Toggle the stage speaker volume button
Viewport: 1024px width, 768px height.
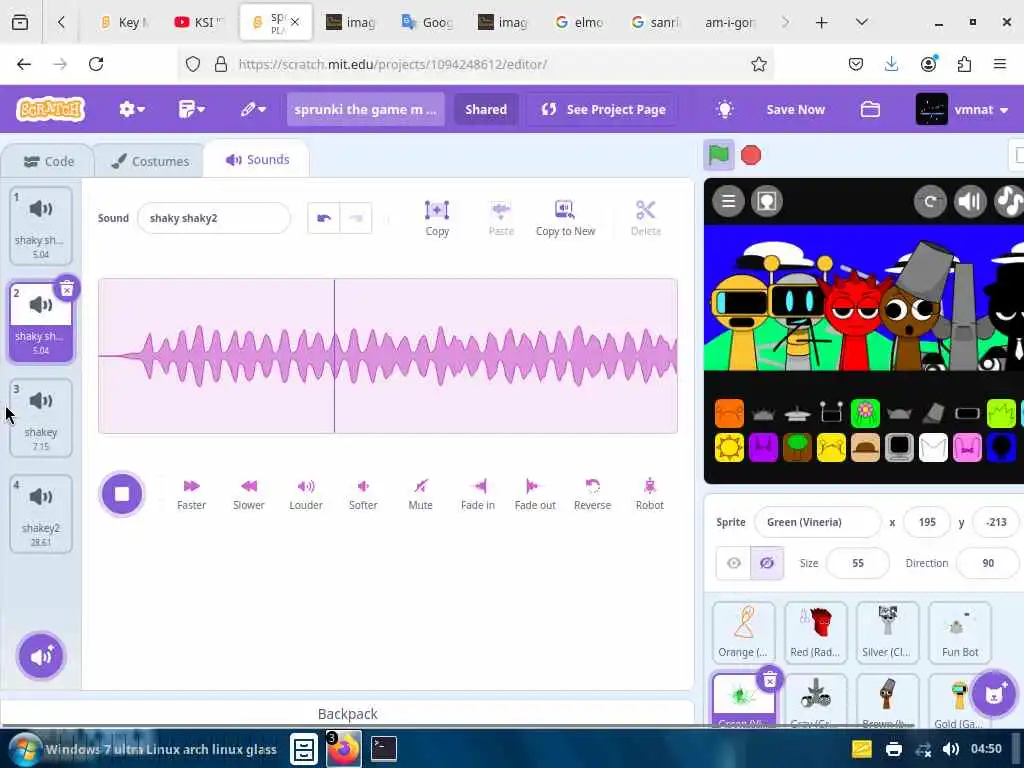(970, 200)
